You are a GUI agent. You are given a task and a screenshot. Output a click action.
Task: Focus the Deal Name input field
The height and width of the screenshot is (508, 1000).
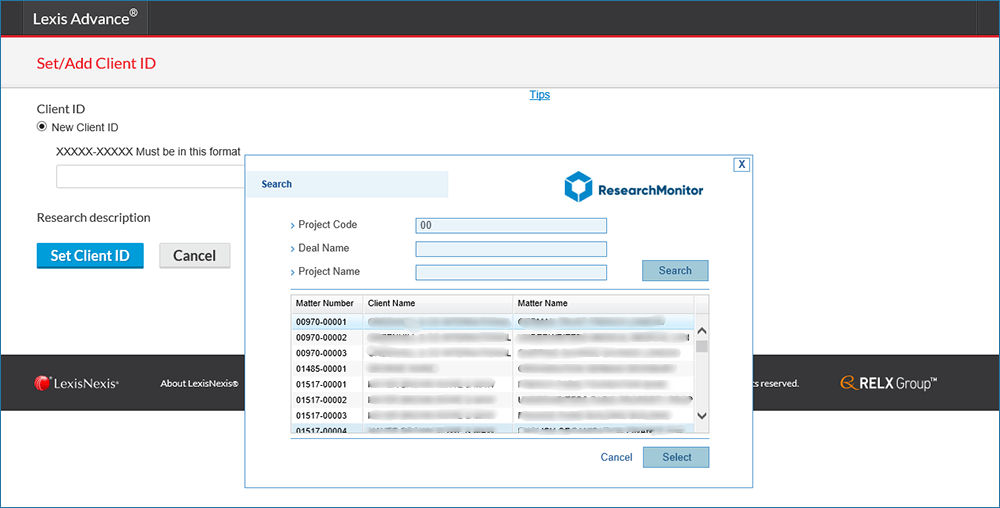511,249
